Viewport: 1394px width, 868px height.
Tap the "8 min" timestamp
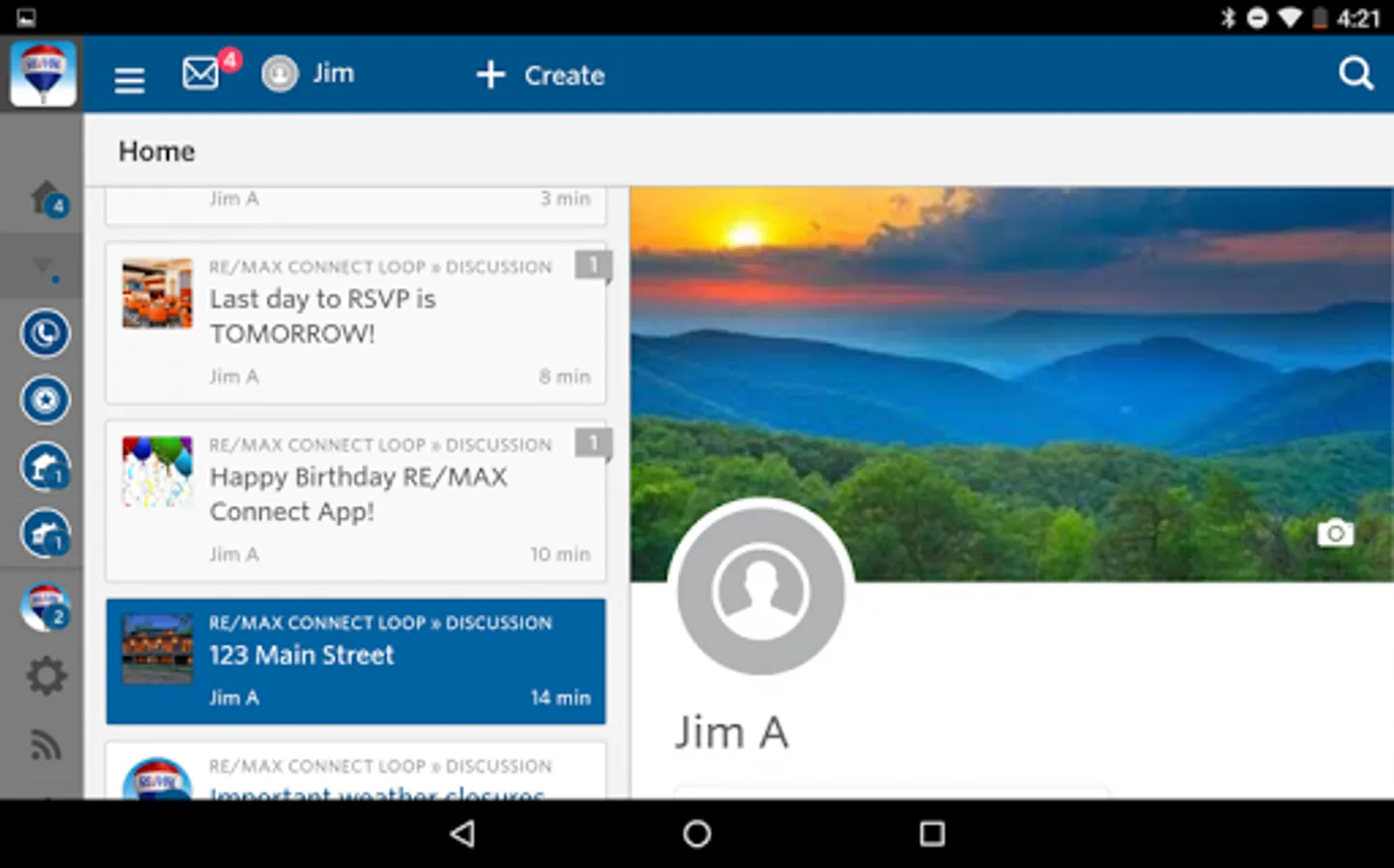click(564, 376)
